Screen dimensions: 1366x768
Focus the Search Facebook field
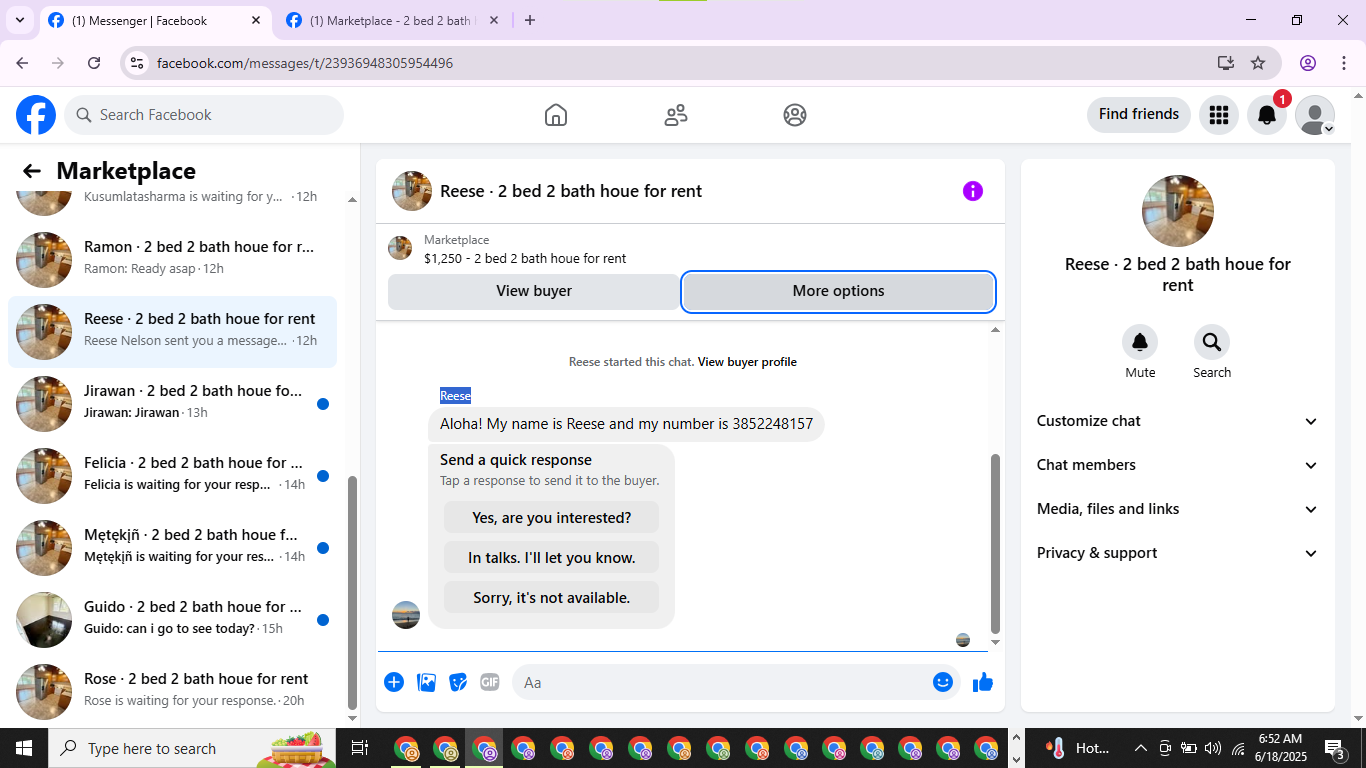204,115
